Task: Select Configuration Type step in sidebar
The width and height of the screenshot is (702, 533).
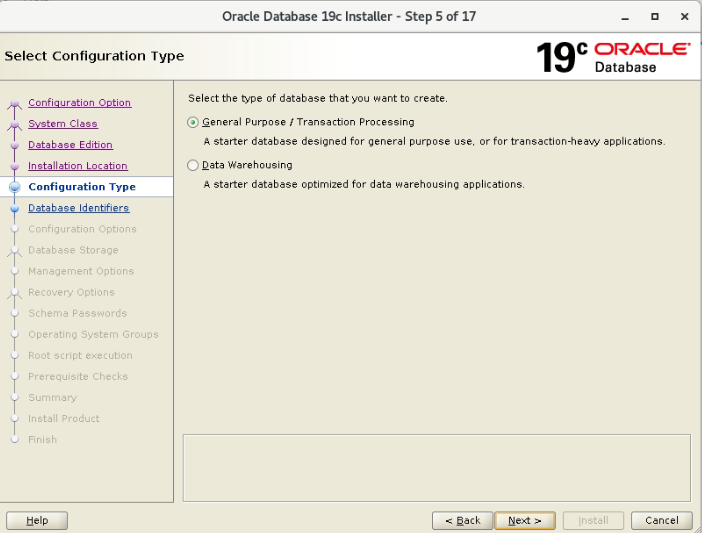Action: coord(82,187)
